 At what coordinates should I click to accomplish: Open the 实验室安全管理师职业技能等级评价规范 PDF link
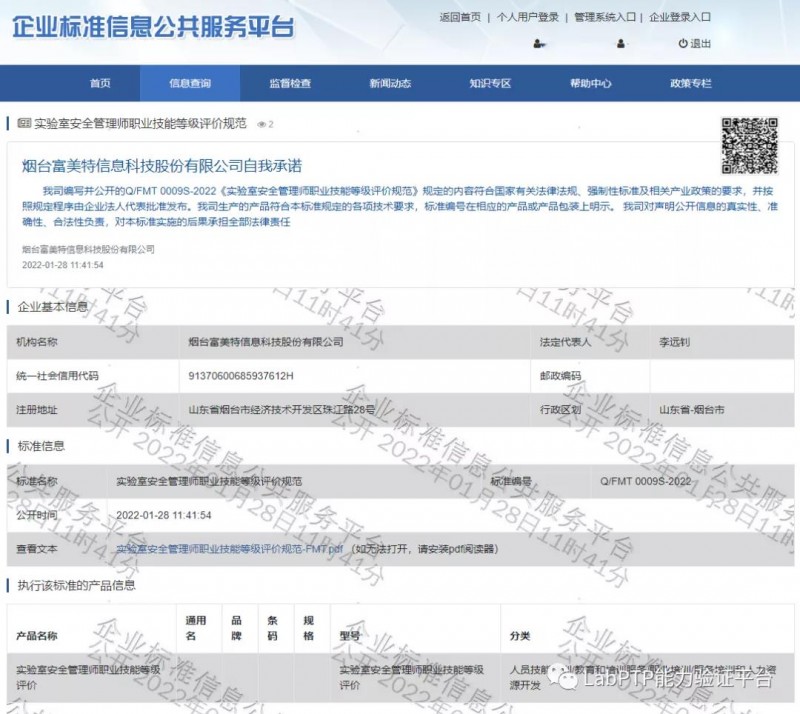230,549
